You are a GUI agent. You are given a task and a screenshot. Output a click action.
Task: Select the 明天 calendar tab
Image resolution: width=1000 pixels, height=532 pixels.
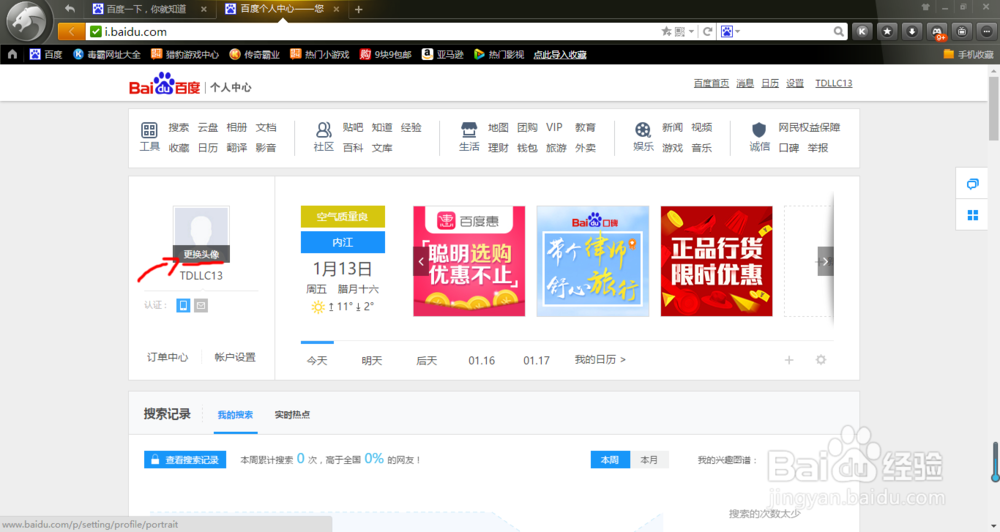(372, 360)
